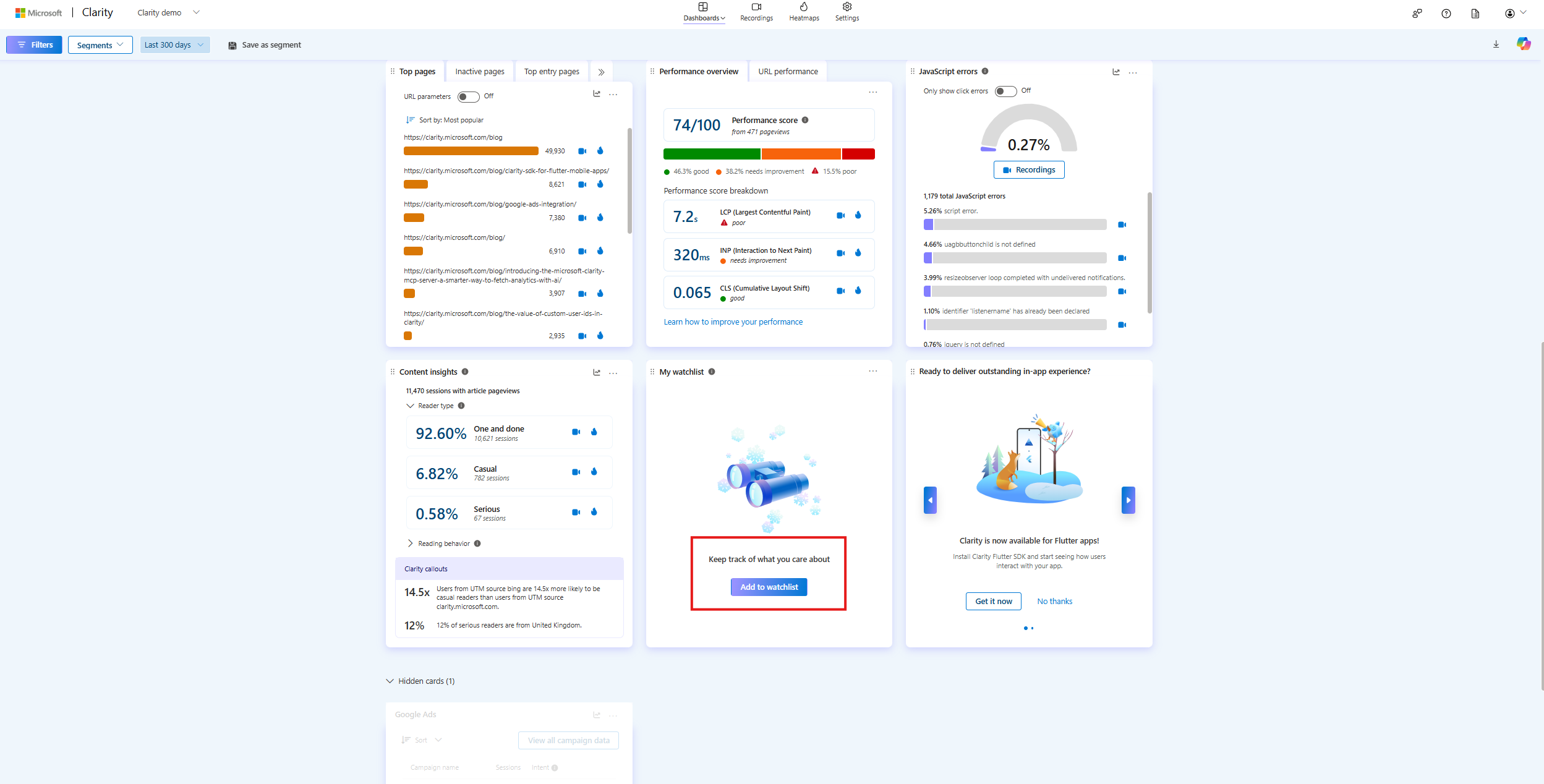
Task: Switch to Inactive pages tab
Action: pos(479,72)
